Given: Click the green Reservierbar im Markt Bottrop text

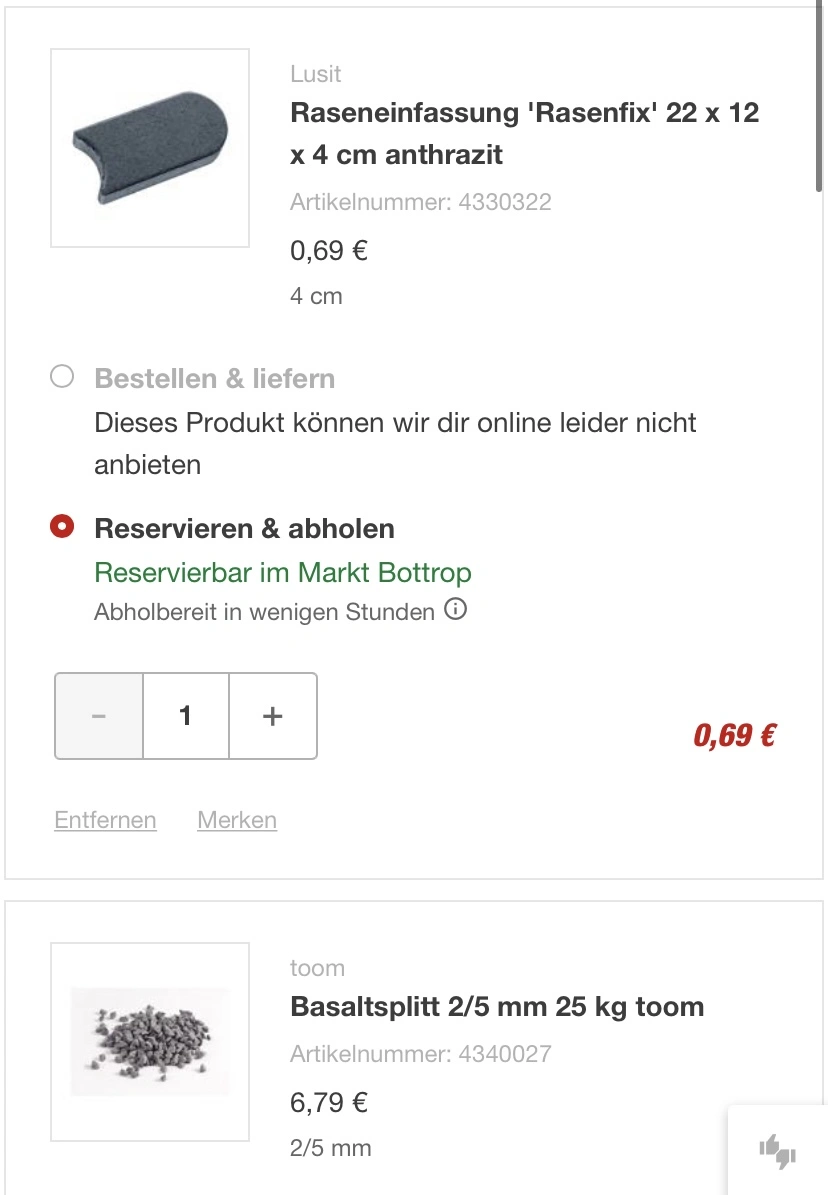Looking at the screenshot, I should [283, 573].
